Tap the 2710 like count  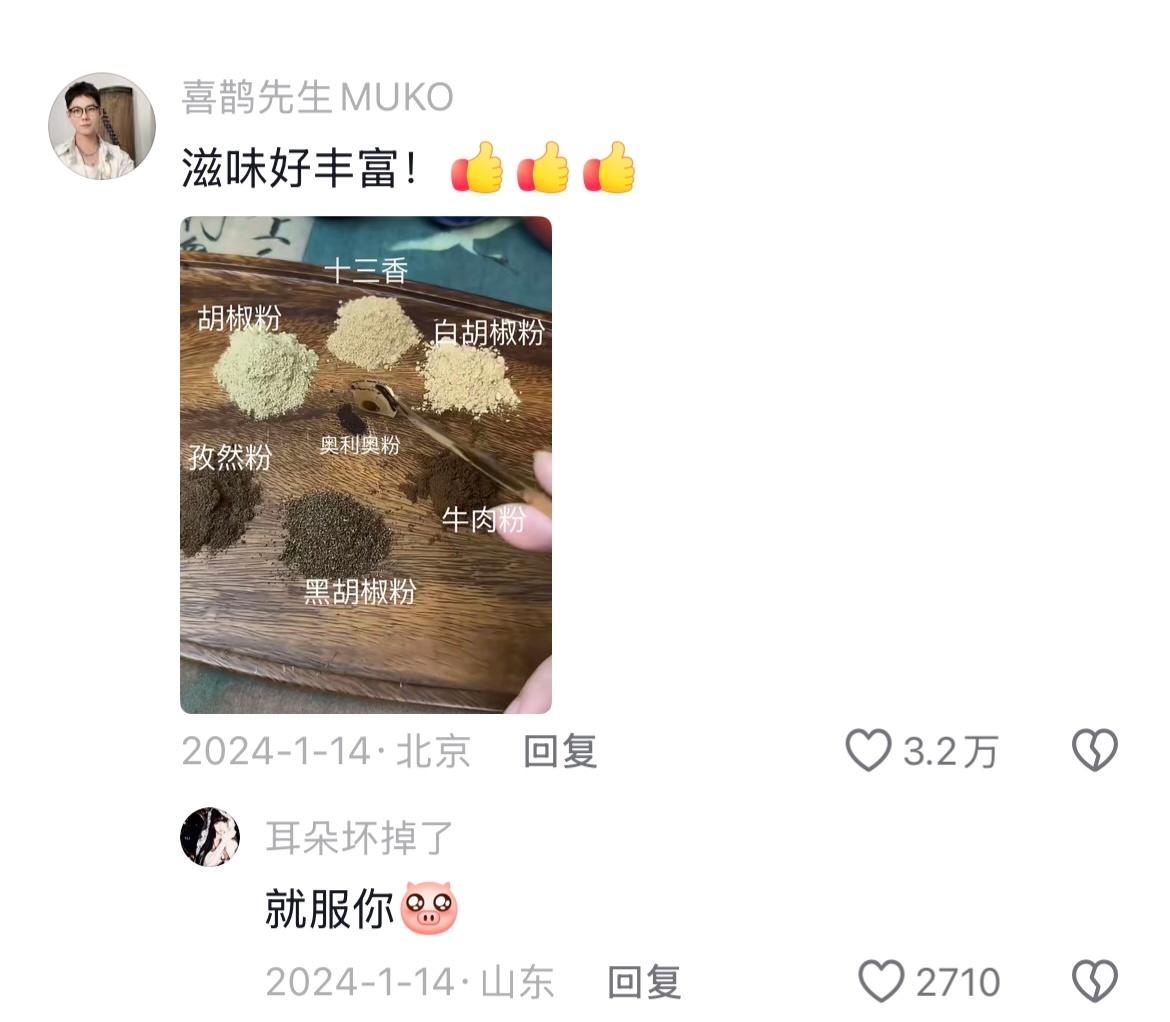pyautogui.click(x=958, y=982)
